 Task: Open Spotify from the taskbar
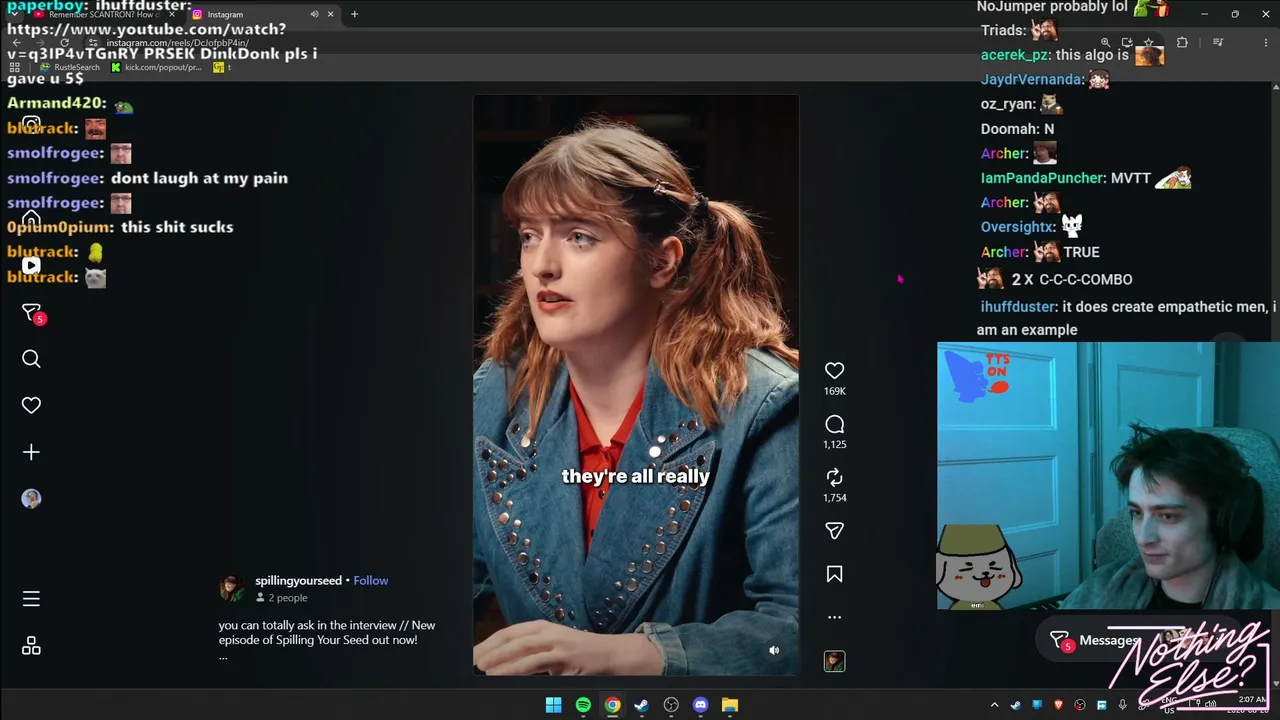click(x=583, y=705)
